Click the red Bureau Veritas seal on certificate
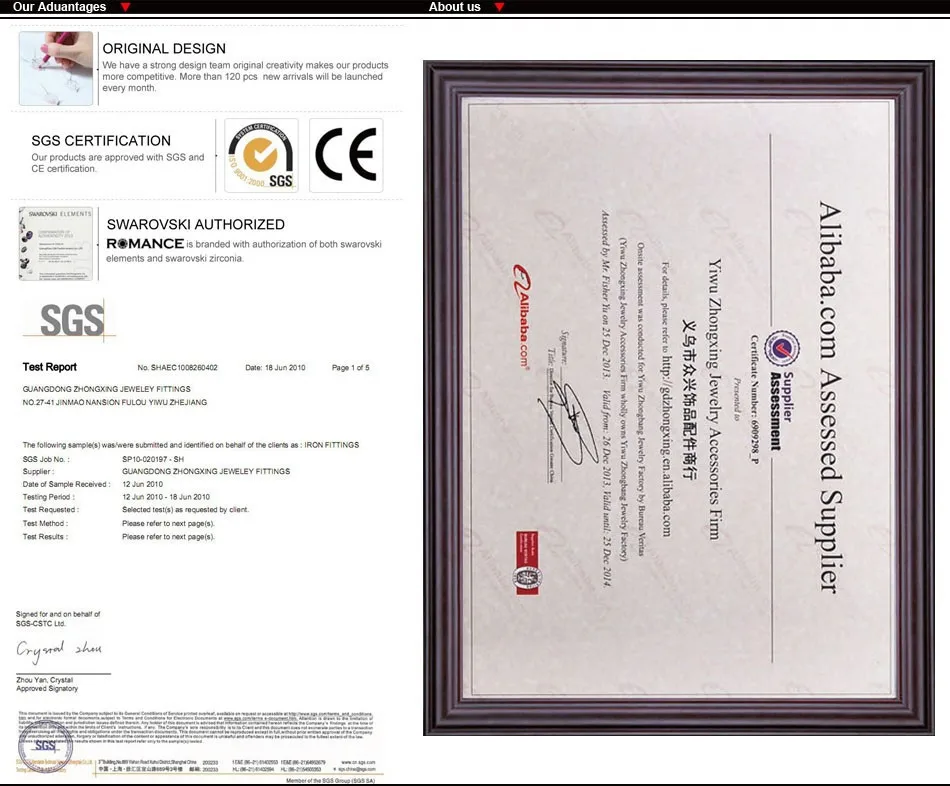950x786 pixels. click(527, 563)
